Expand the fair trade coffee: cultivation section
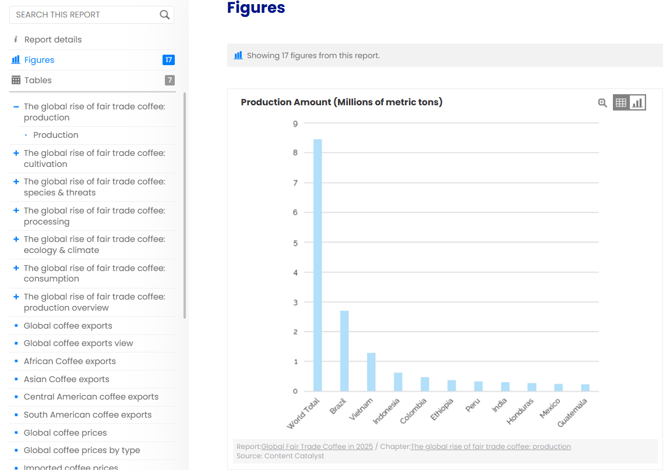The width and height of the screenshot is (670, 474). tap(15, 154)
